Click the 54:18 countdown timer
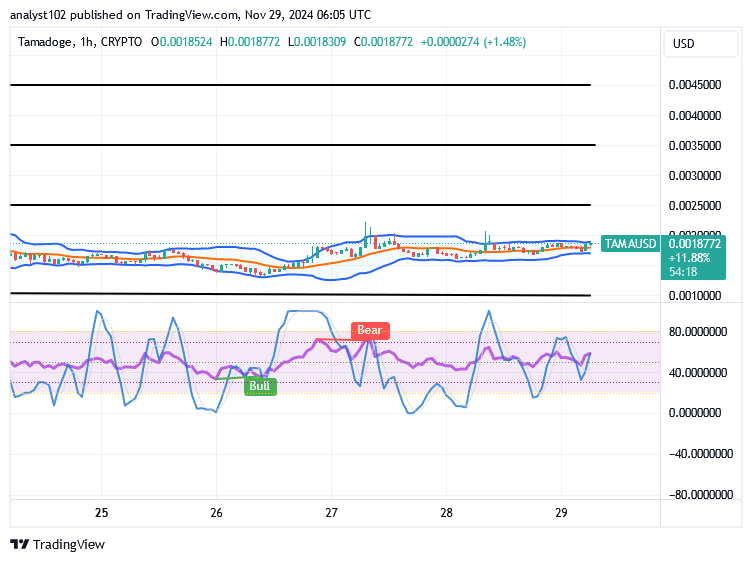Viewport: 752px width, 562px height. pyautogui.click(x=683, y=272)
